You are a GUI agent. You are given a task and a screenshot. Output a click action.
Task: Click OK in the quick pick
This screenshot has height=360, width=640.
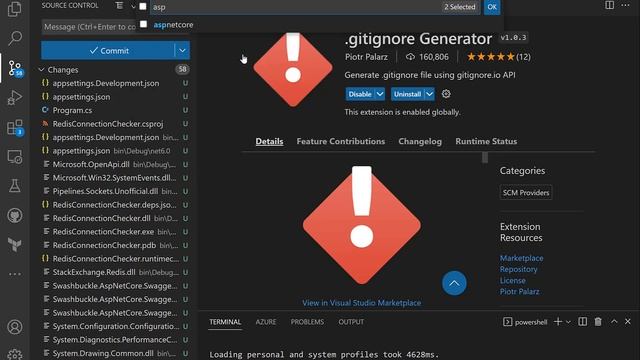tap(492, 7)
